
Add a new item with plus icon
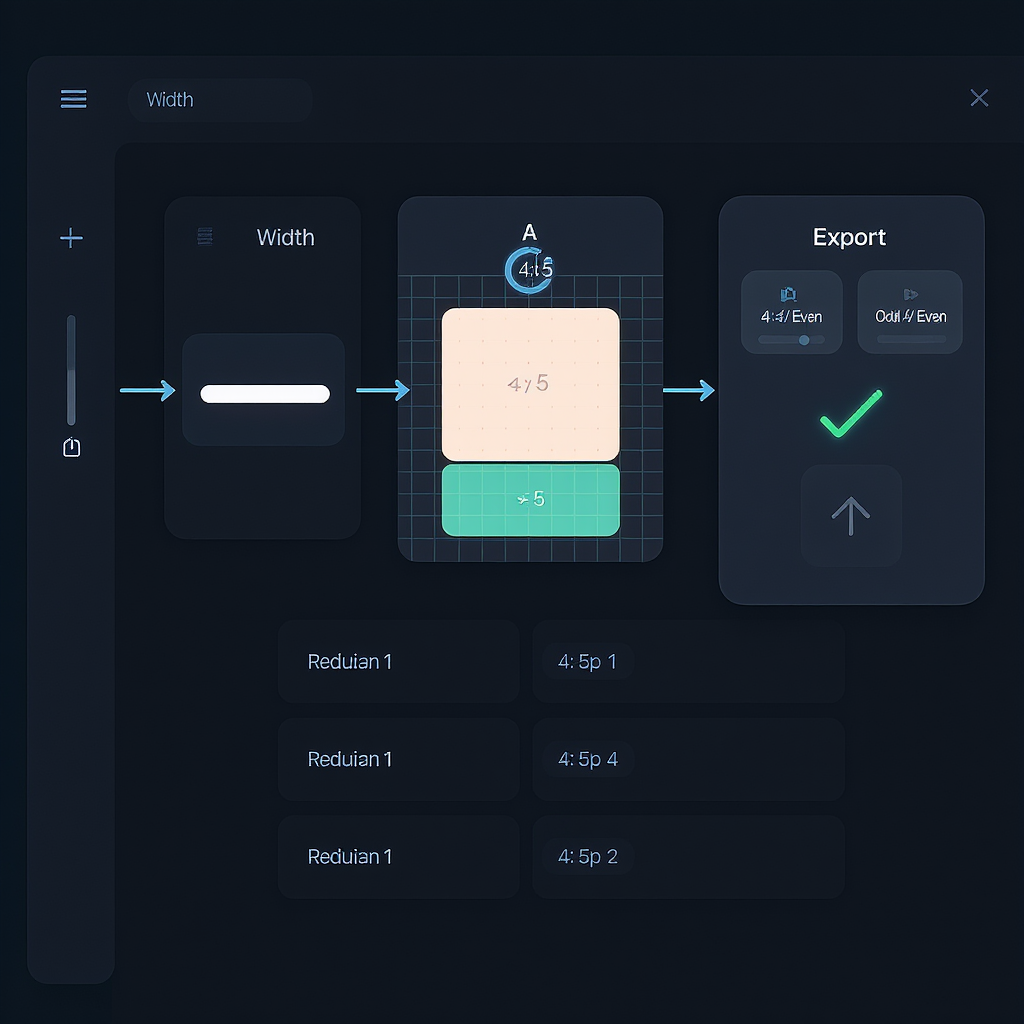[71, 238]
